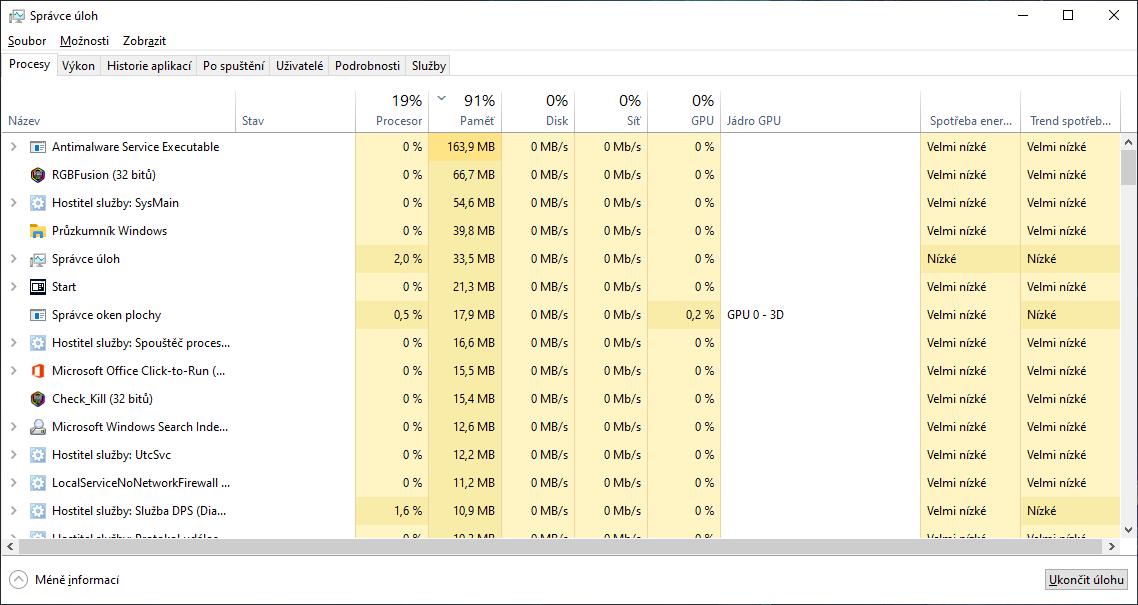Open the Služby tab
The width and height of the screenshot is (1138, 605).
(428, 66)
